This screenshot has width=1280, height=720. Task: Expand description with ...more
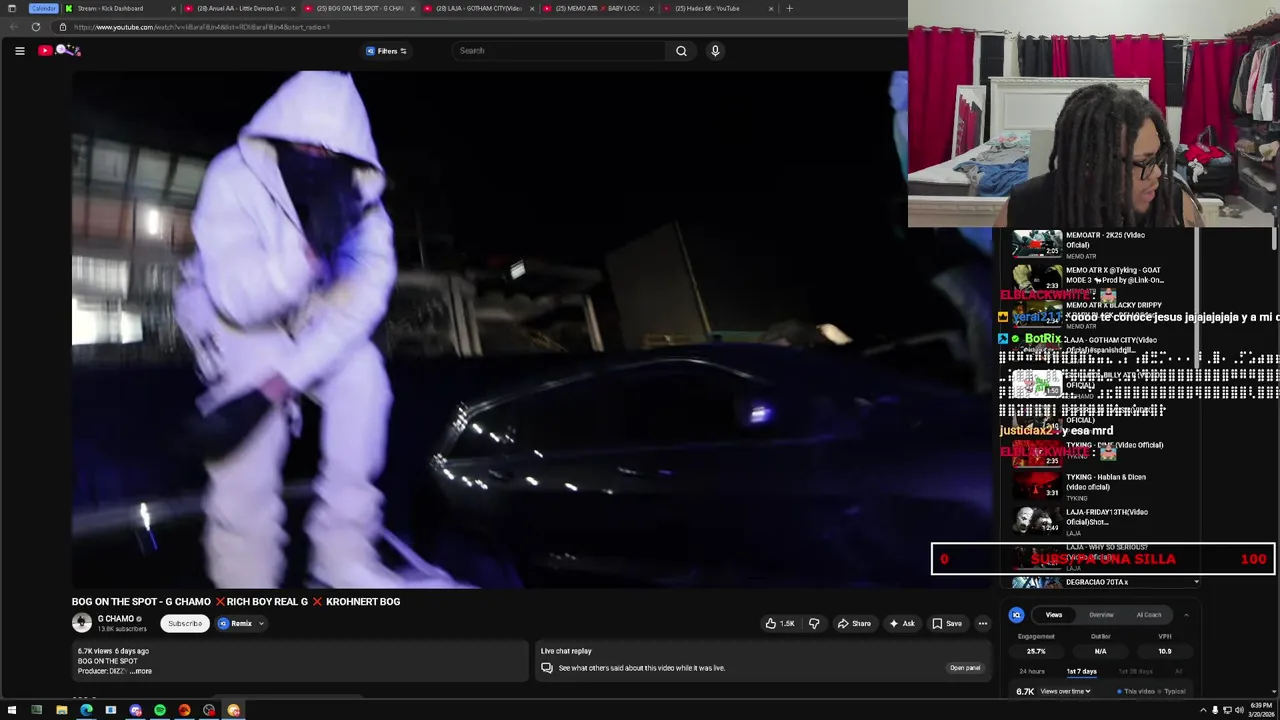click(x=140, y=671)
